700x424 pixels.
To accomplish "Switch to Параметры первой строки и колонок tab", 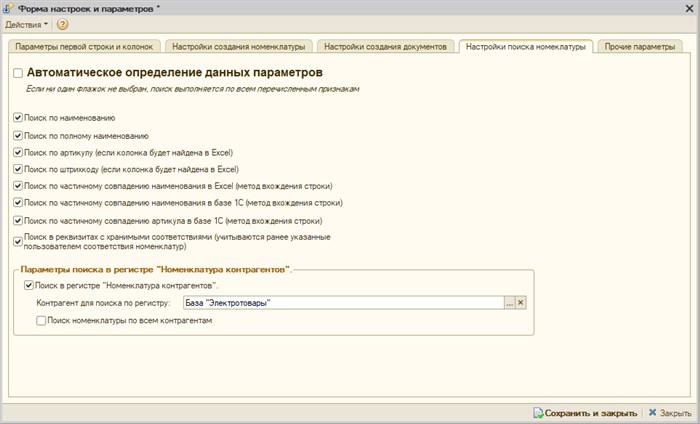I will [84, 46].
